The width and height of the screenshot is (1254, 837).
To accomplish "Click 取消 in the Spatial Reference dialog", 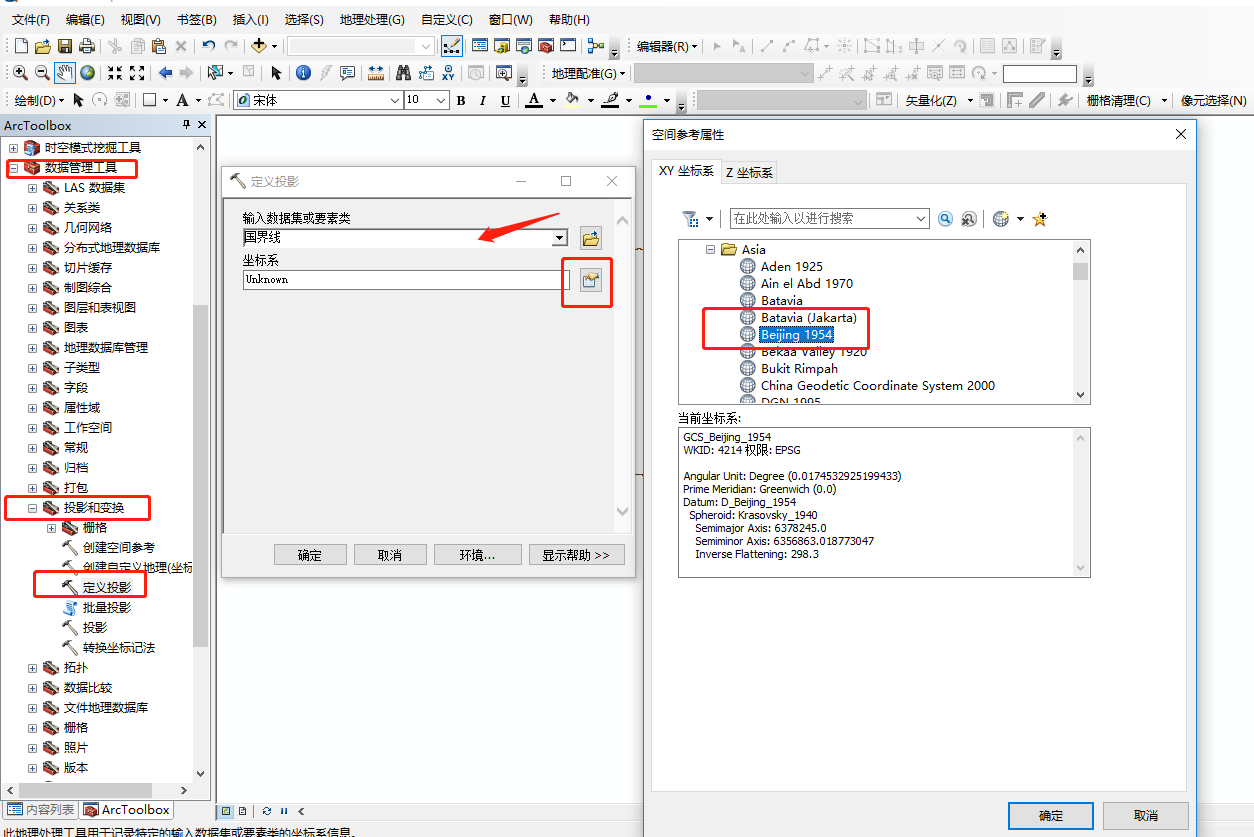I will 1146,816.
